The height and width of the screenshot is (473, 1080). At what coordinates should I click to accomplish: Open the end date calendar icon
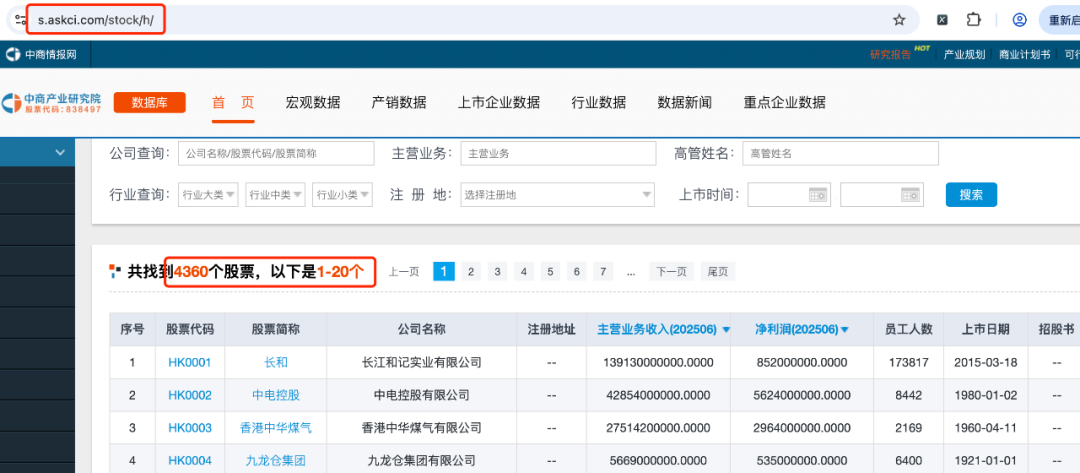click(x=911, y=195)
